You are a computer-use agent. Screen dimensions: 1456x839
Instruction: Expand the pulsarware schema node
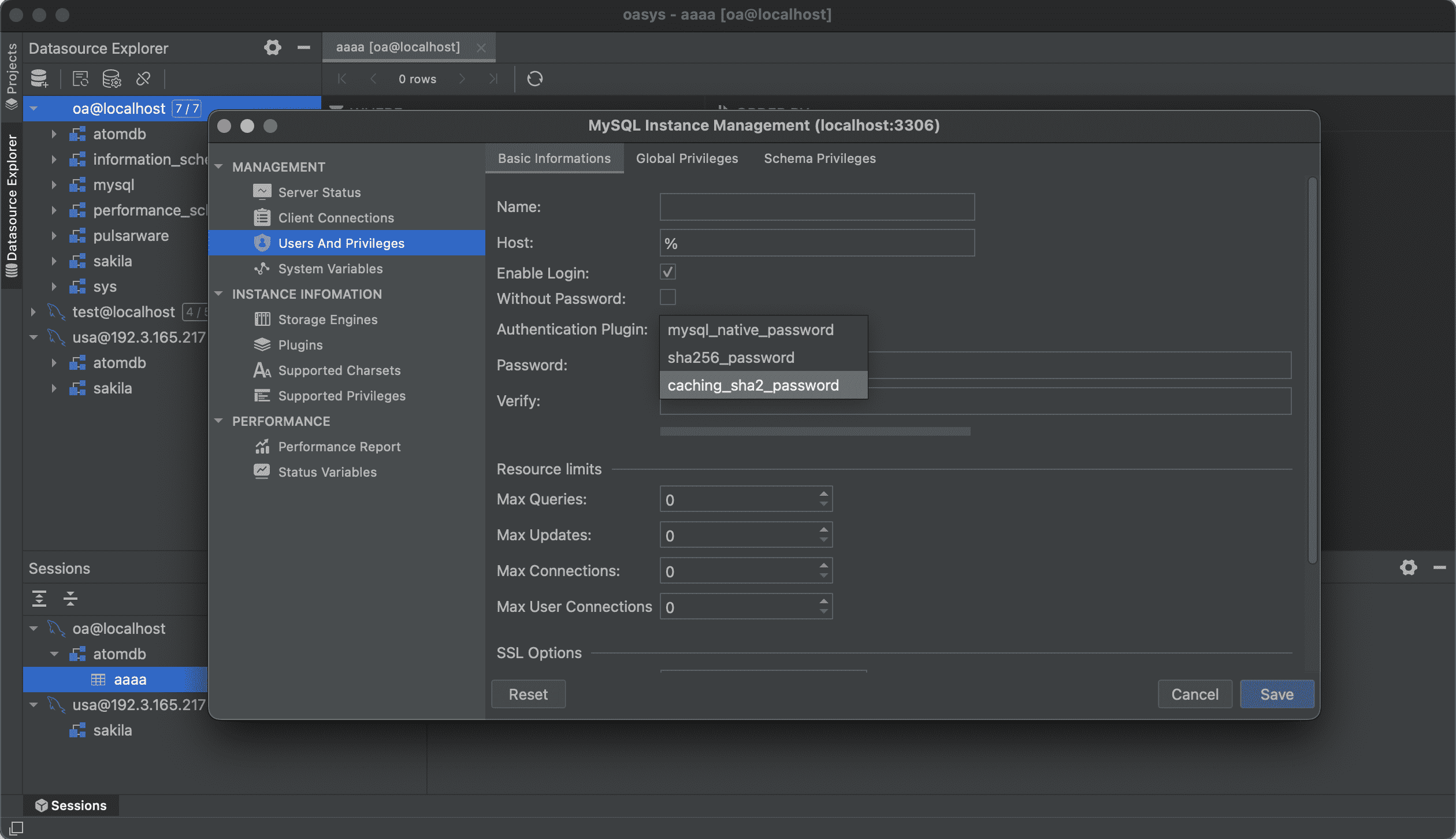pos(54,236)
